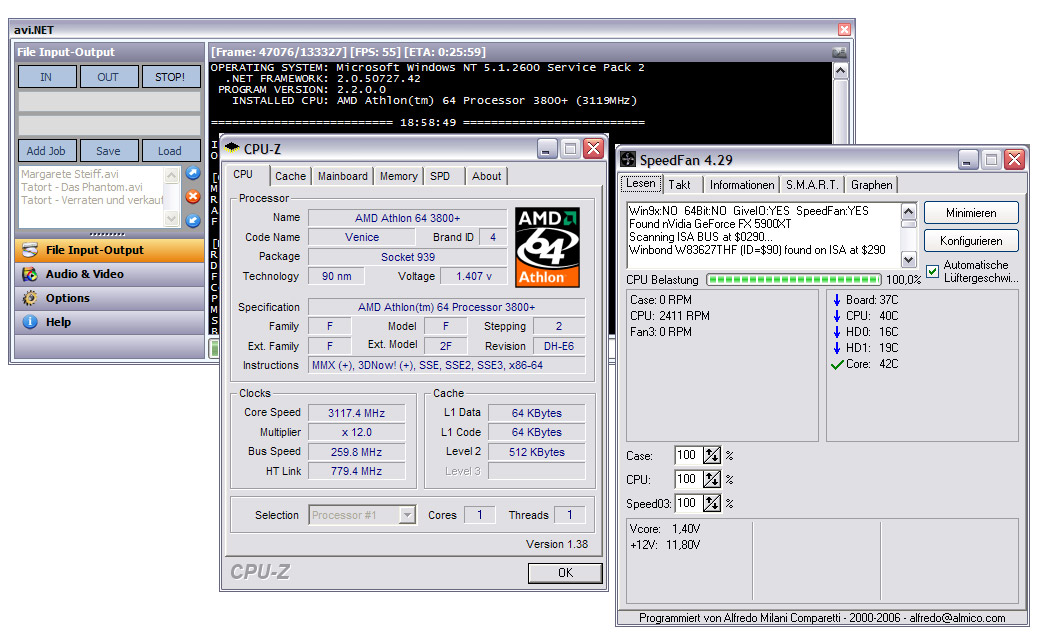
Task: Switch to Lesen tab in SpeedFan
Action: [641, 183]
